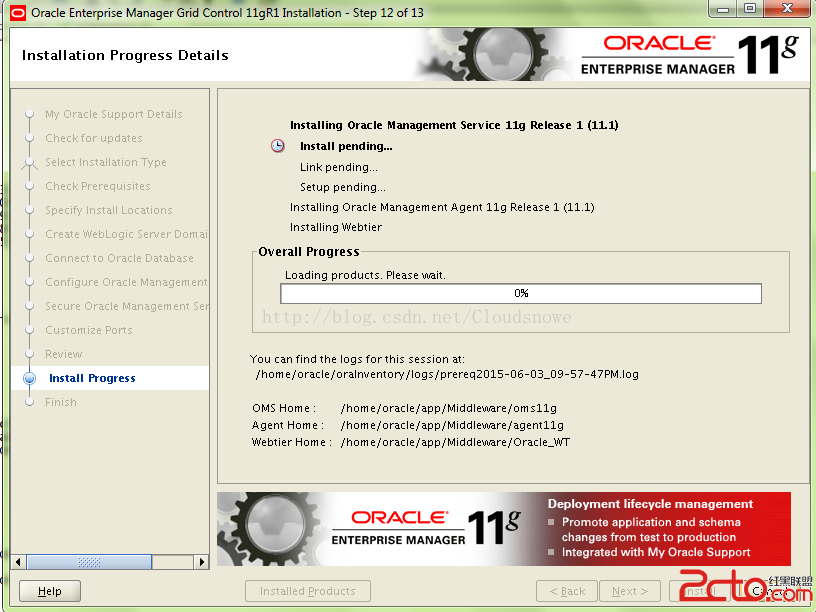Click 'Loading products. Please wait.' message
The image size is (816, 612).
[365, 275]
